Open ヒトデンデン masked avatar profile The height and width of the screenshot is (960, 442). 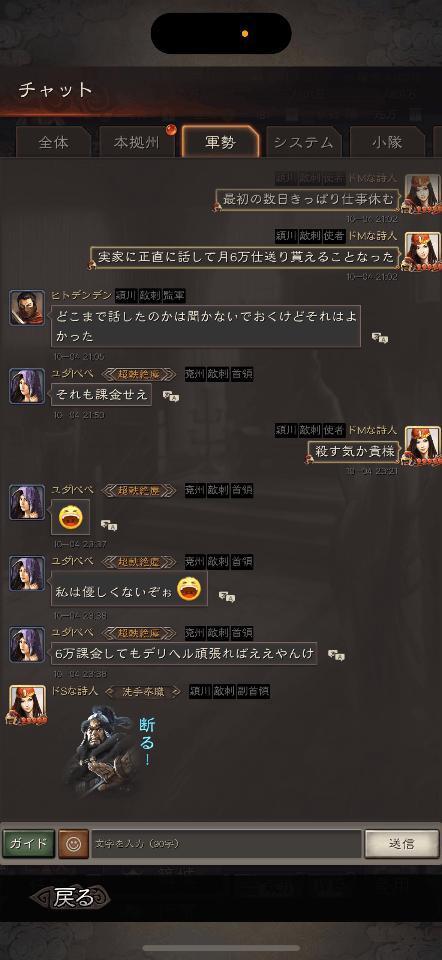[27, 307]
